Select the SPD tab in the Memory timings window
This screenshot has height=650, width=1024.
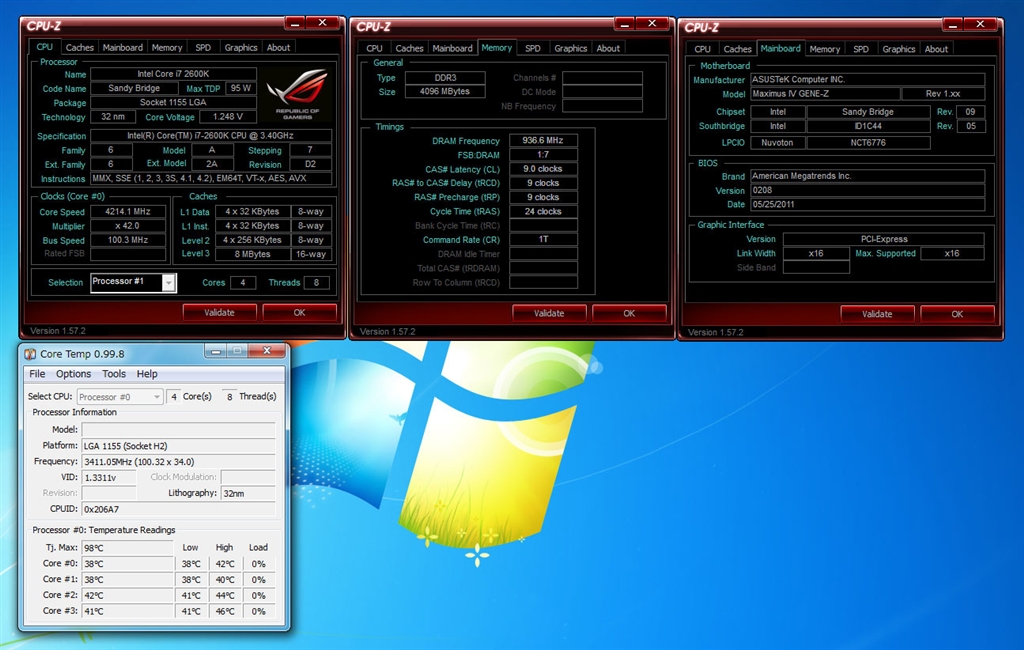pos(533,48)
